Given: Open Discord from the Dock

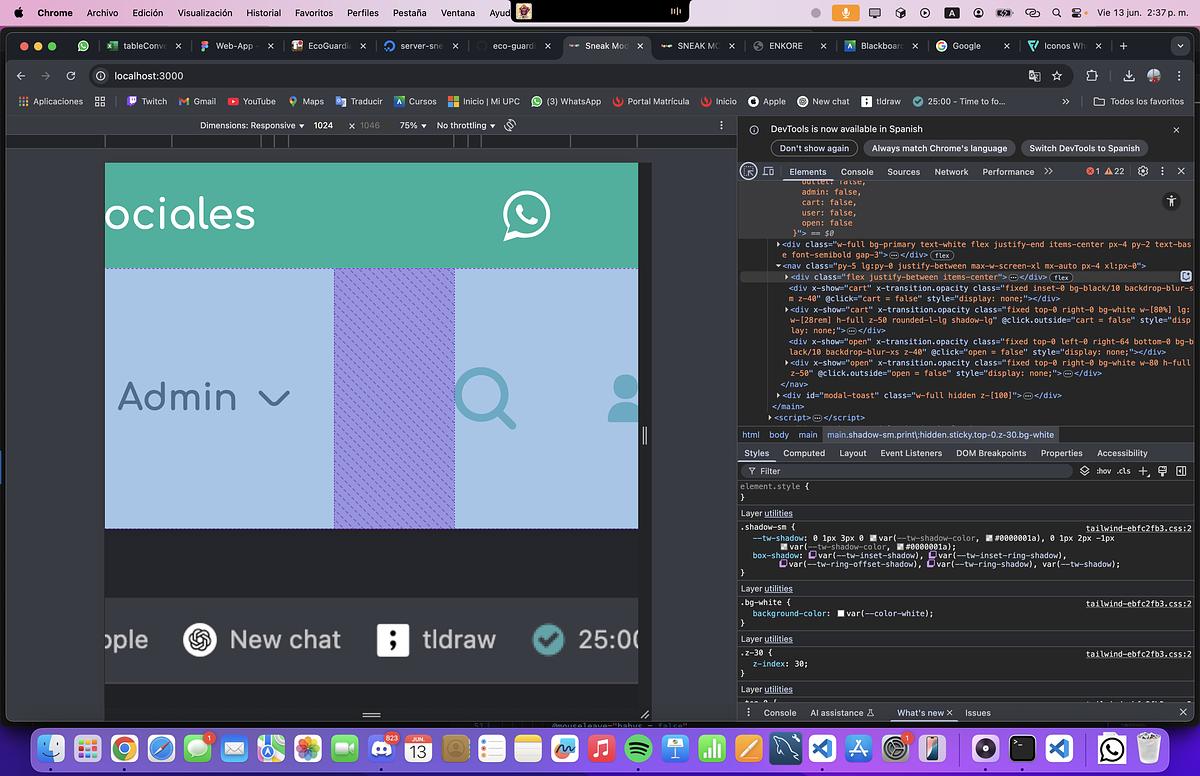Looking at the screenshot, I should (x=380, y=748).
